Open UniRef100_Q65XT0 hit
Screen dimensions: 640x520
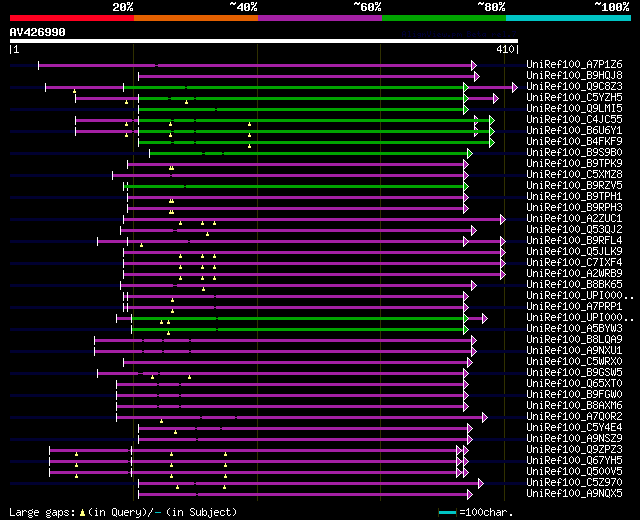pyautogui.click(x=574, y=384)
